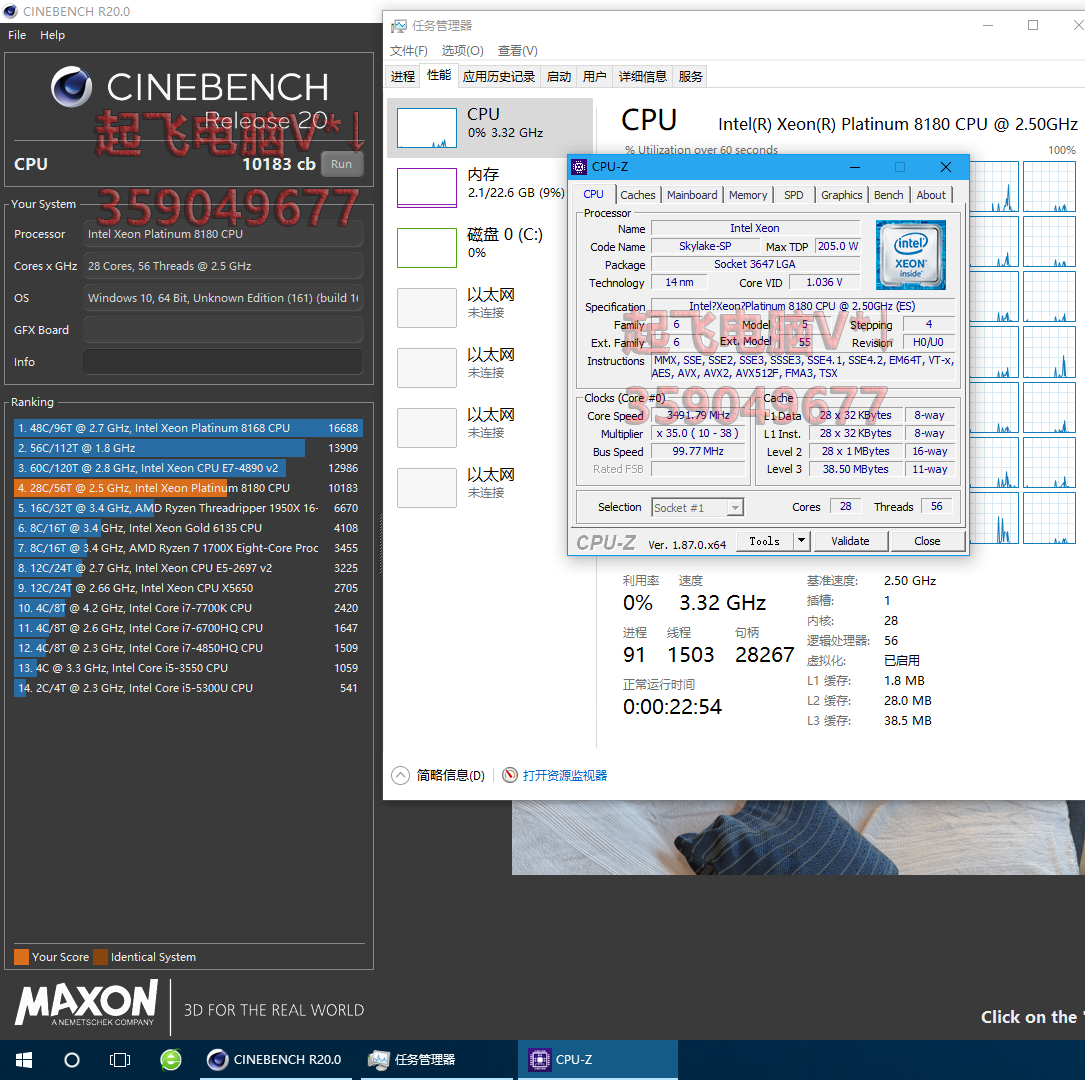Screen dimensions: 1085x1080
Task: Select the 内存 memory graph in Task Manager
Action: tap(427, 187)
